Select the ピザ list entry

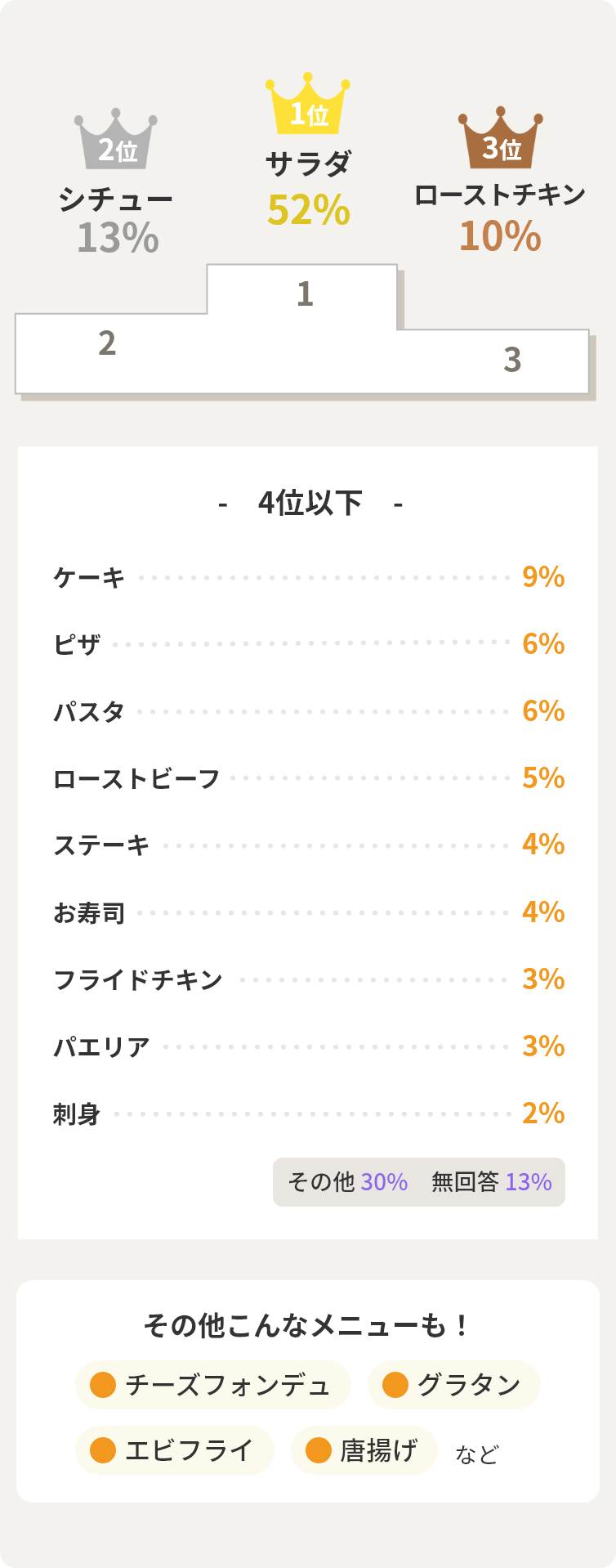(77, 645)
